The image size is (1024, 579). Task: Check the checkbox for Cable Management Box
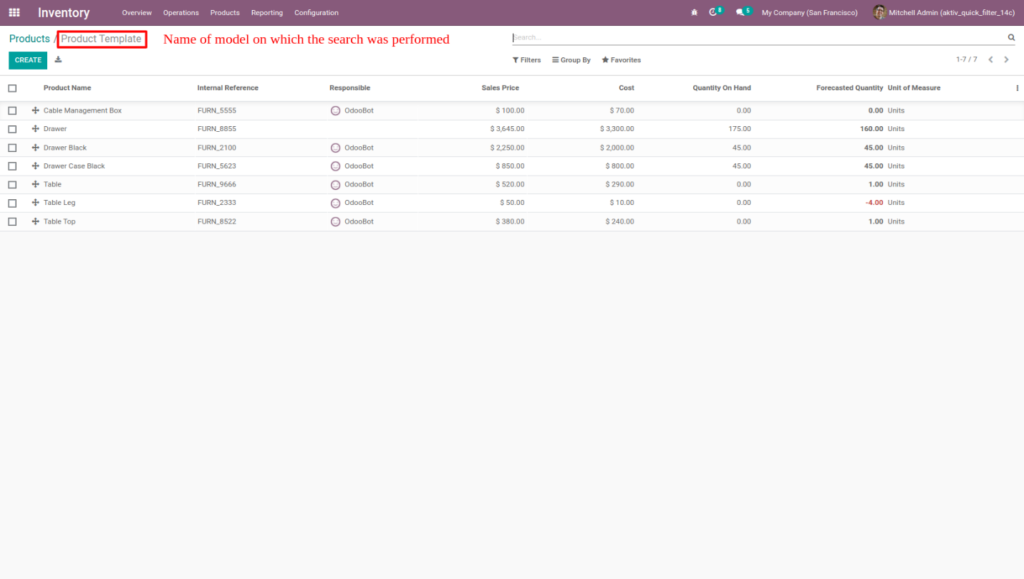[x=12, y=110]
